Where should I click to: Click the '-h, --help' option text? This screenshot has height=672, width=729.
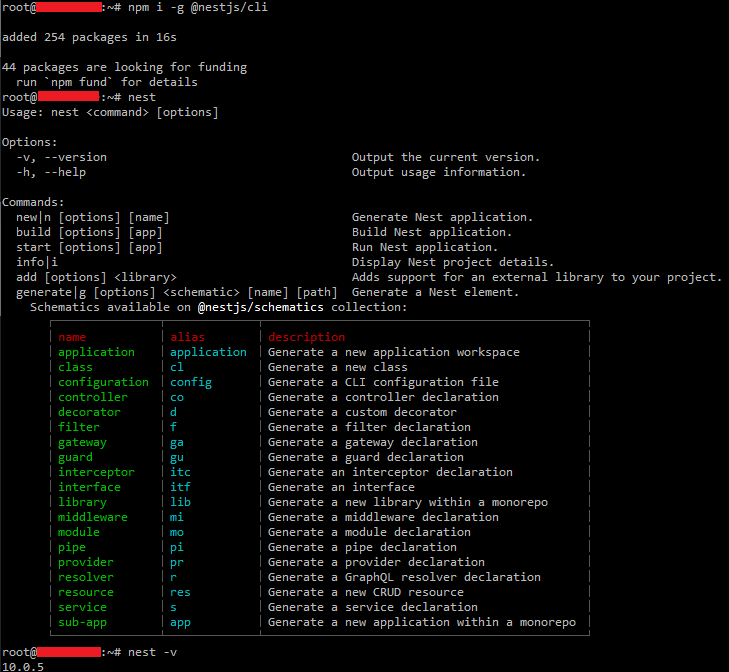pyautogui.click(x=51, y=173)
